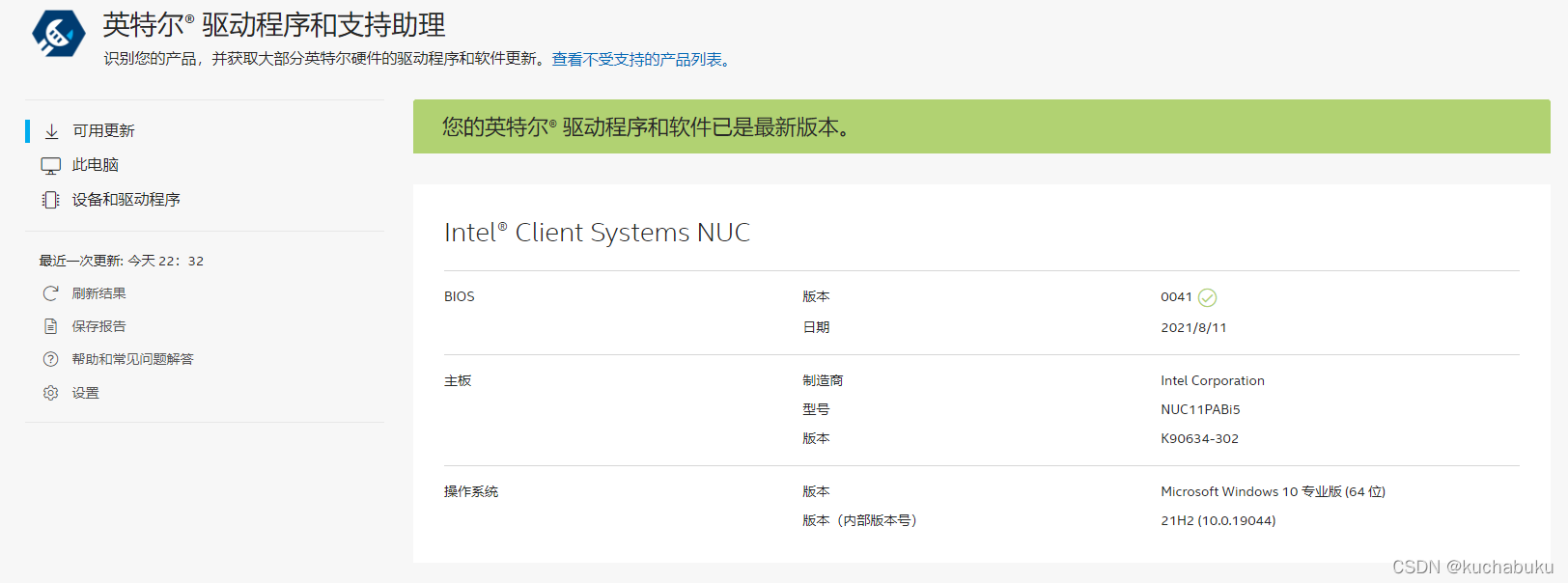
Task: Select Microsoft Windows 10 专业版 text
Action: pyautogui.click(x=1273, y=492)
